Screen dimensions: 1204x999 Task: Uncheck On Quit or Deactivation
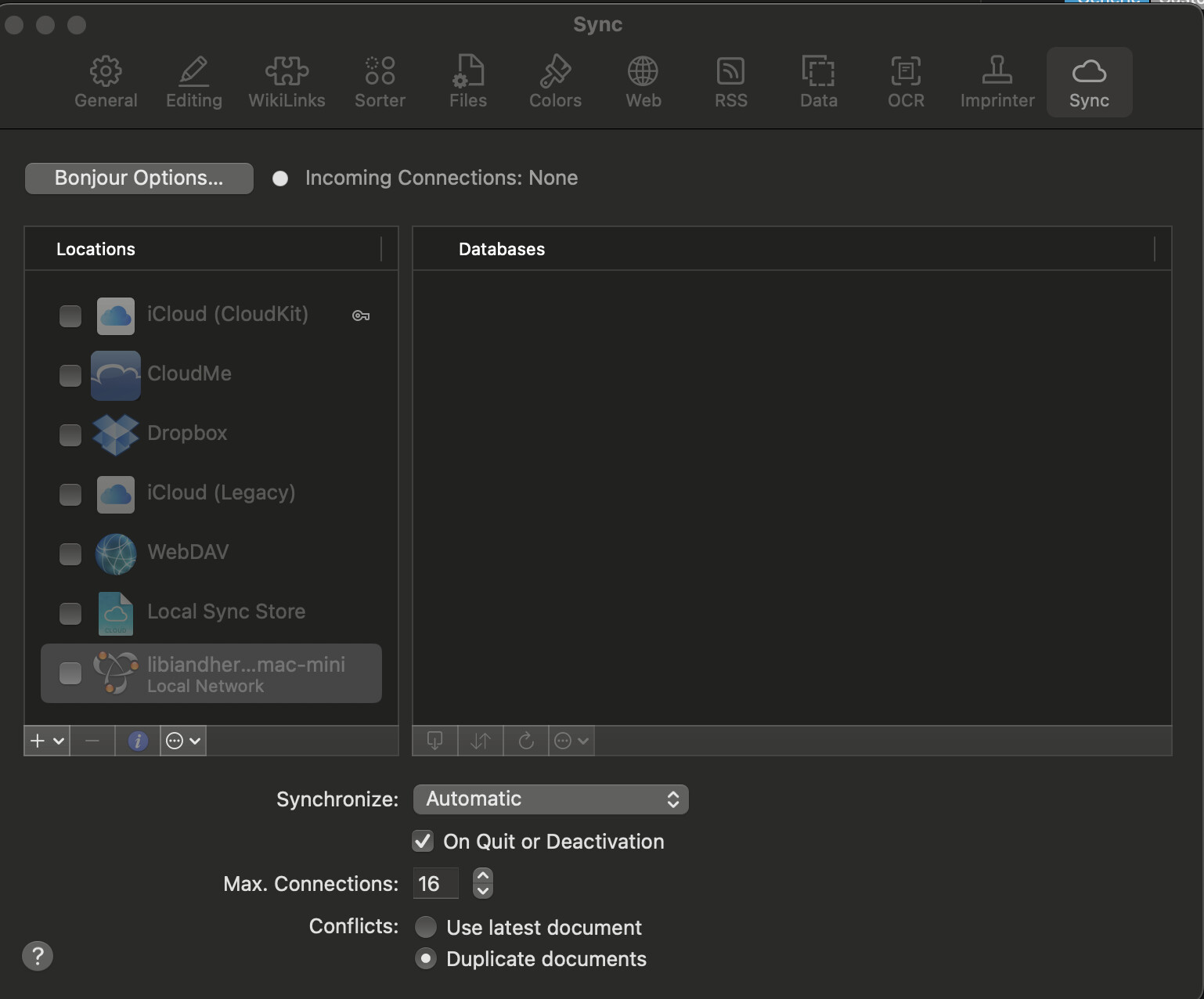[x=423, y=841]
